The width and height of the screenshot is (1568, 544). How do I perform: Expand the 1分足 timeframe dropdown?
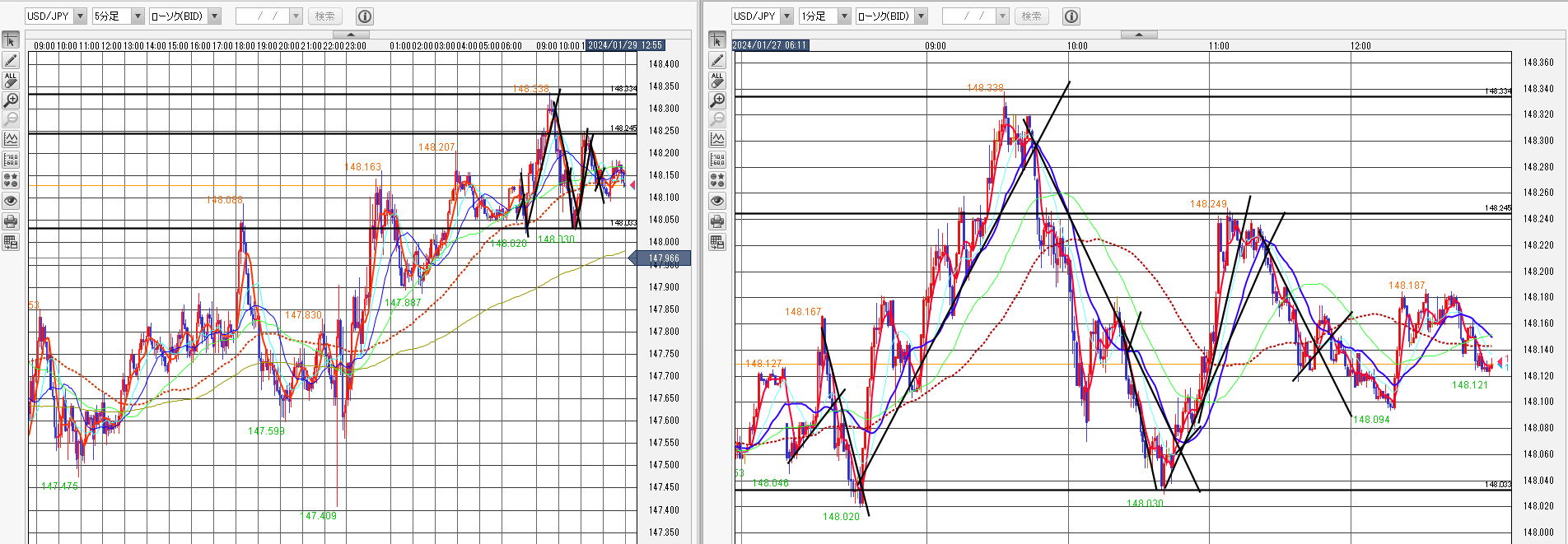pyautogui.click(x=844, y=16)
